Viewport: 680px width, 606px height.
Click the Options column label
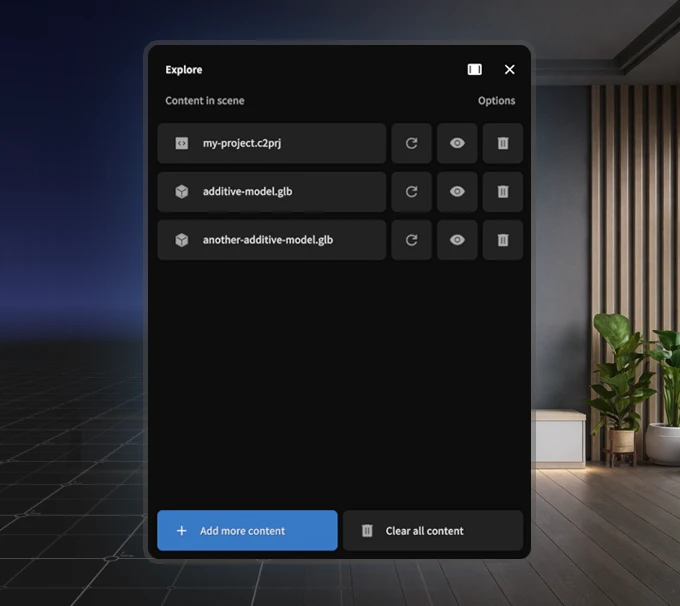[497, 101]
